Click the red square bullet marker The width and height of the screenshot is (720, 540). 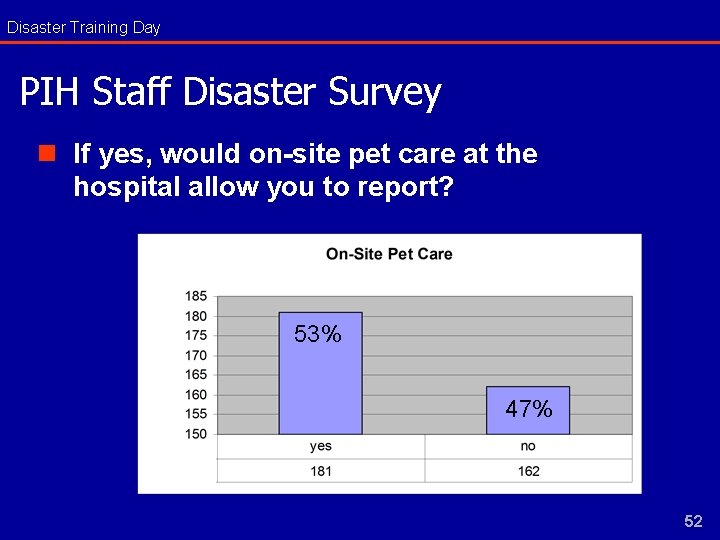(47, 153)
